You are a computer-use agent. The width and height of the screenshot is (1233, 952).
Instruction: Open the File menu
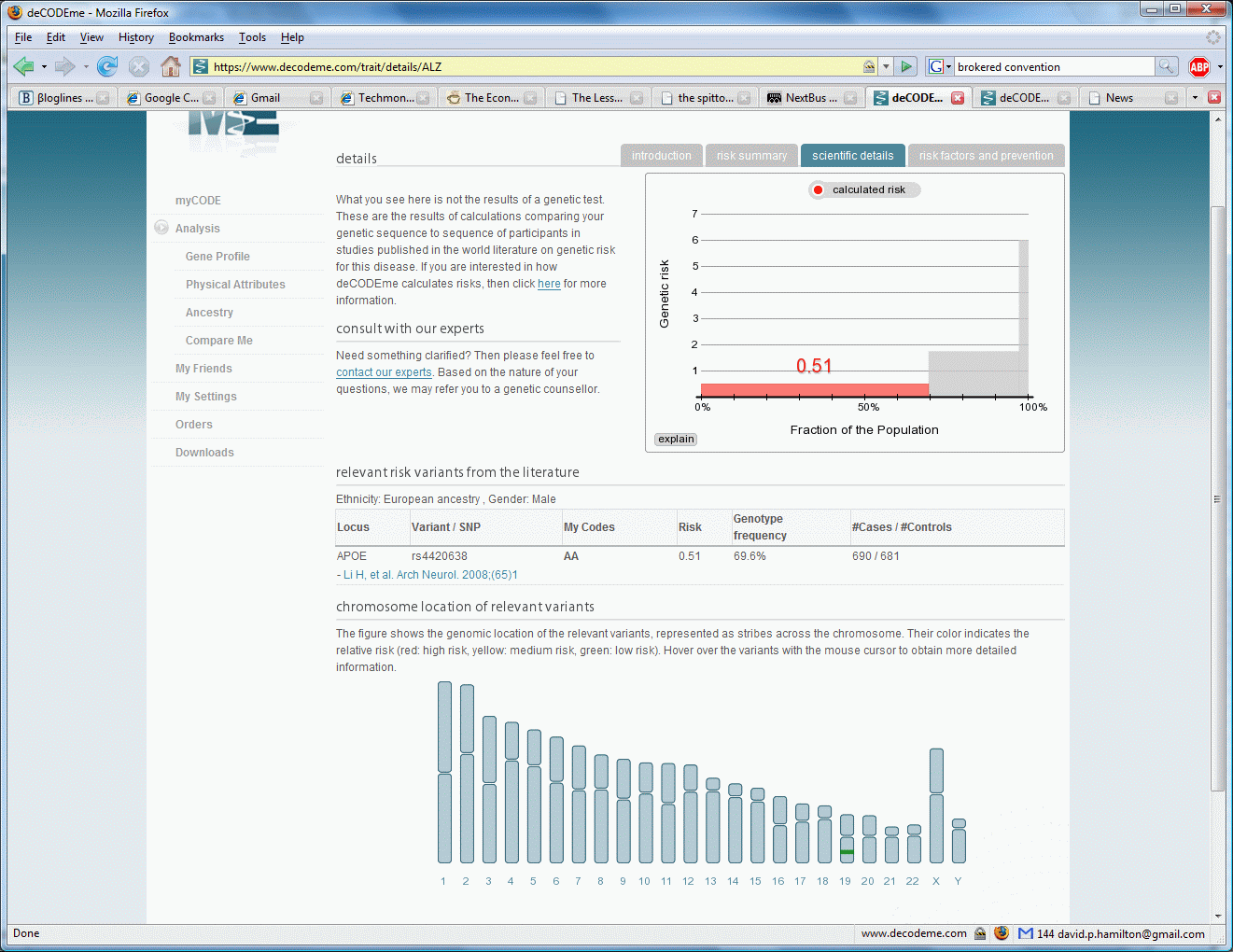[23, 37]
